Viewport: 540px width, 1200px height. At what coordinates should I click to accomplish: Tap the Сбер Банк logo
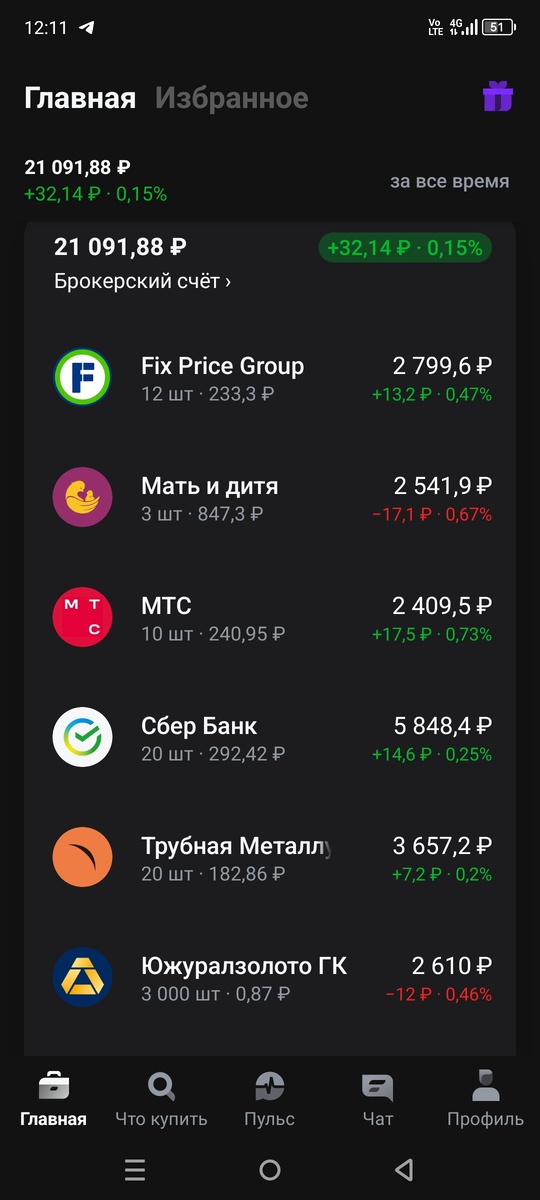[x=82, y=737]
